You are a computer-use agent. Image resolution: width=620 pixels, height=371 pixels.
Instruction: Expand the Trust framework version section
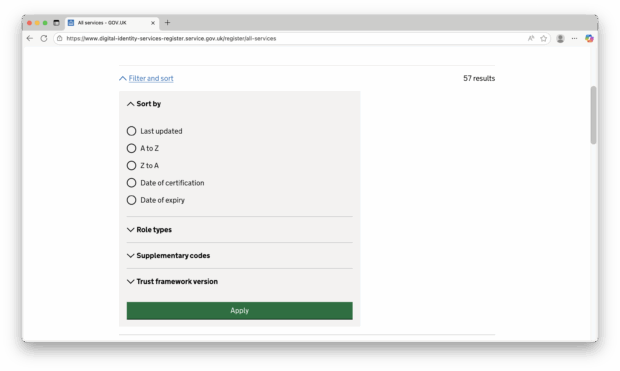coord(172,282)
